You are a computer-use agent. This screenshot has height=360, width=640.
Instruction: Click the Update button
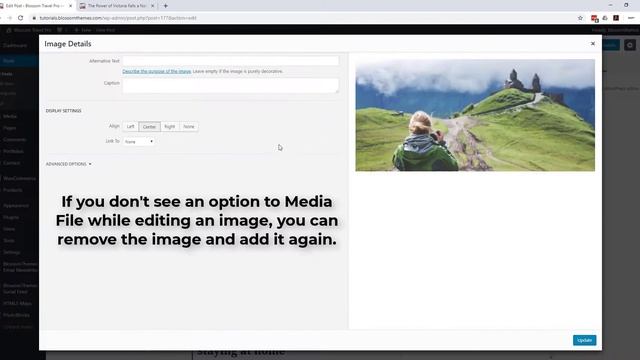point(584,340)
